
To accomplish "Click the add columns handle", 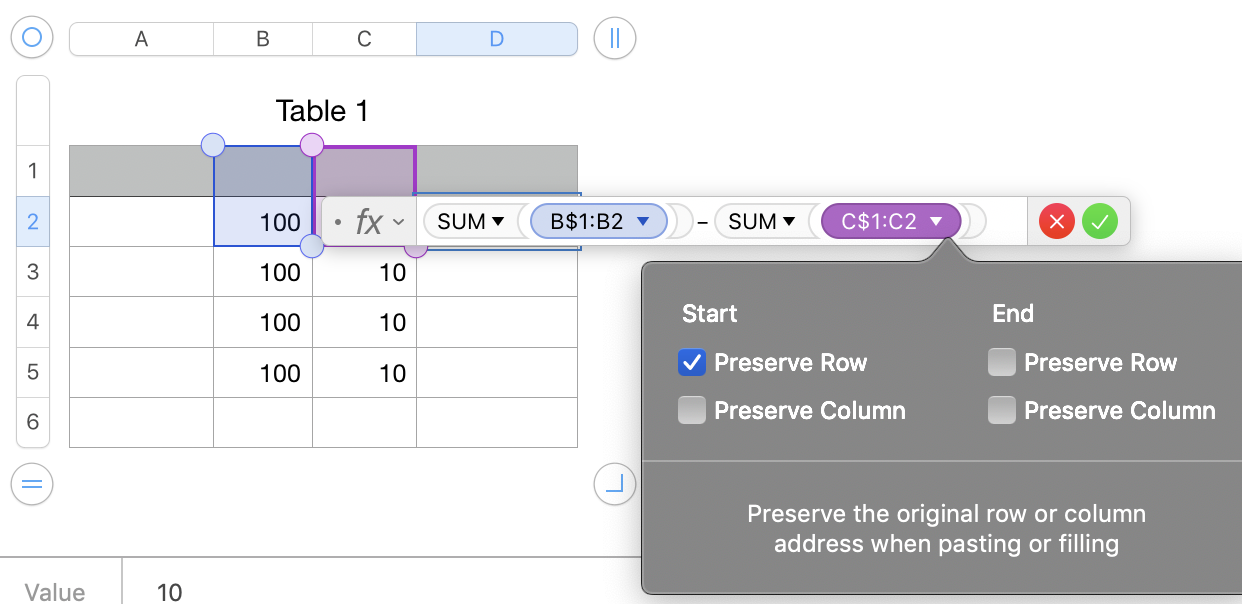I will click(x=614, y=39).
